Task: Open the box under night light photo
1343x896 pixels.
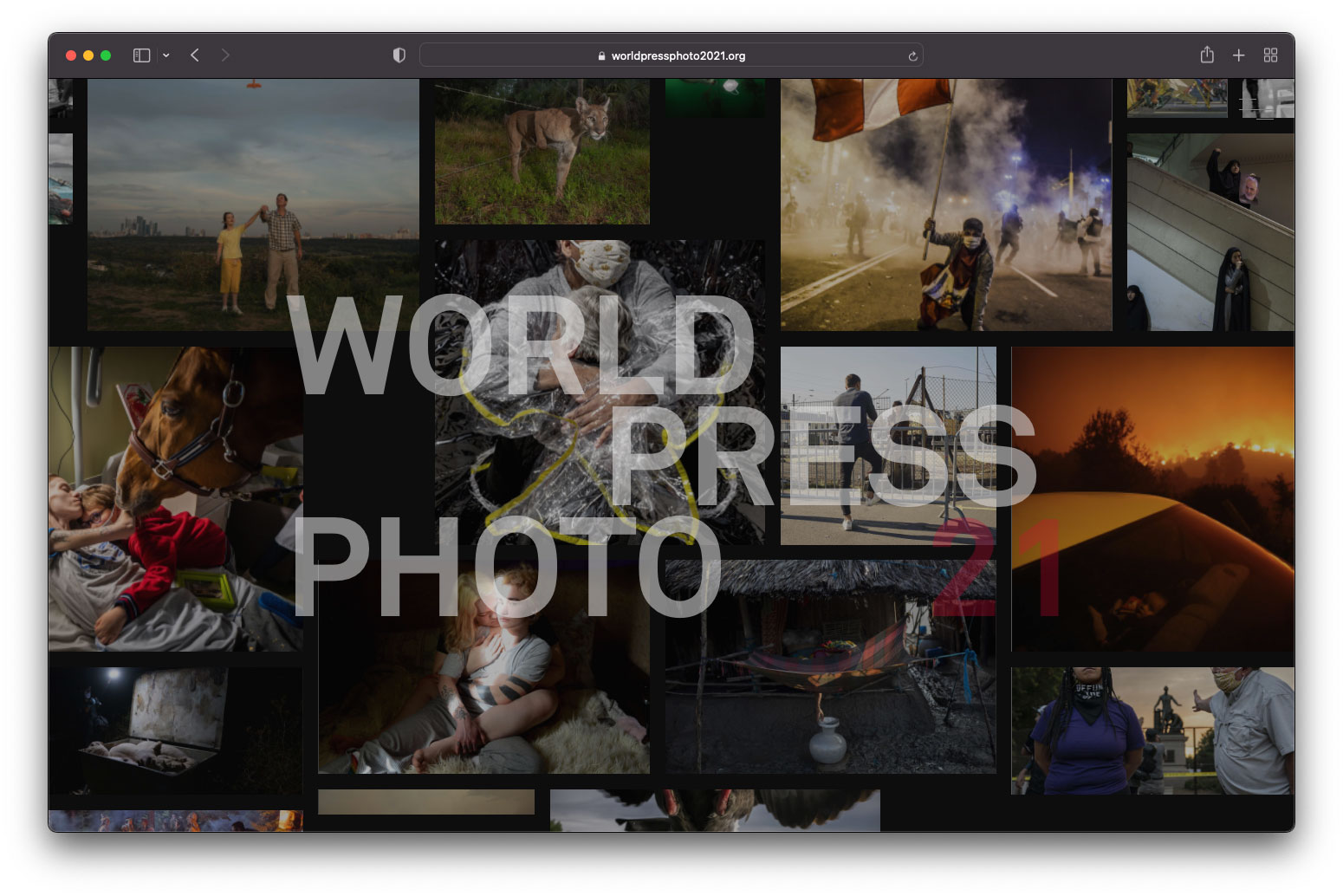Action: click(176, 730)
